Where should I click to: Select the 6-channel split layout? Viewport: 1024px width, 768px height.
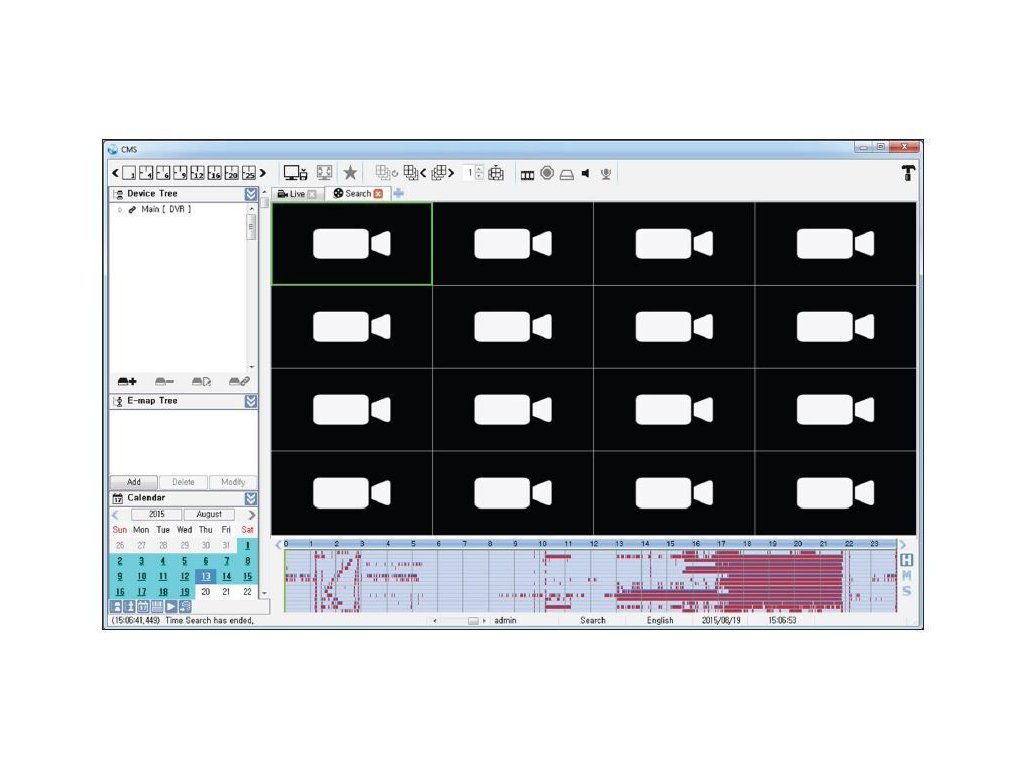pyautogui.click(x=163, y=173)
